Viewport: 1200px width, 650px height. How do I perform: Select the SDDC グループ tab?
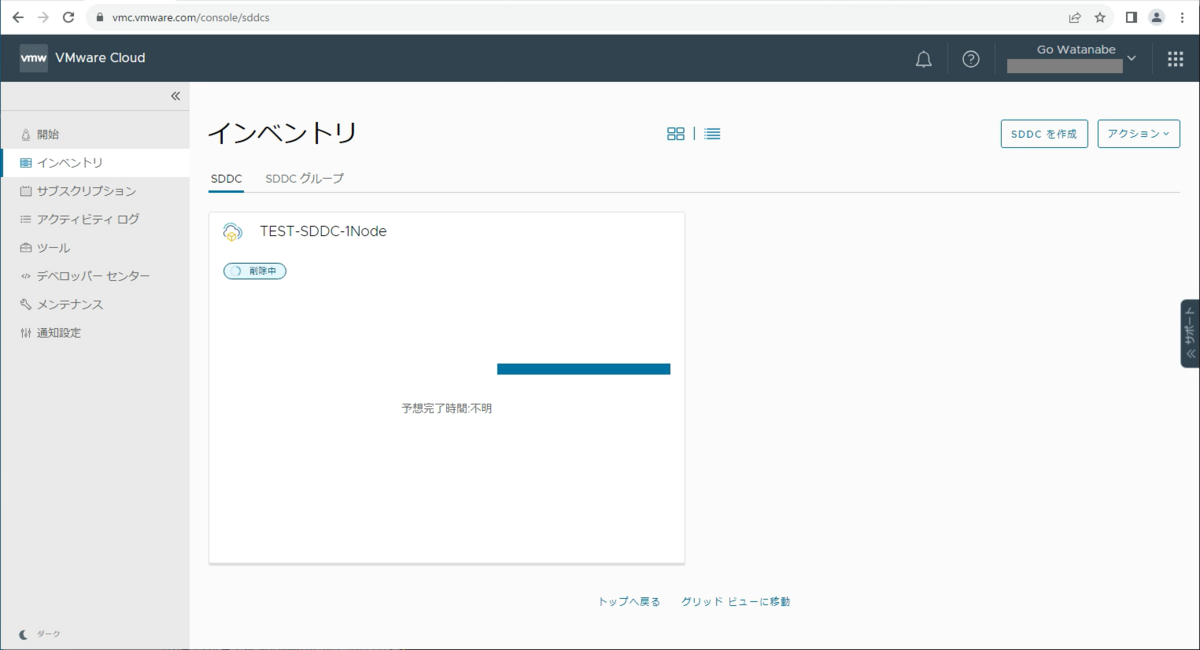(304, 179)
